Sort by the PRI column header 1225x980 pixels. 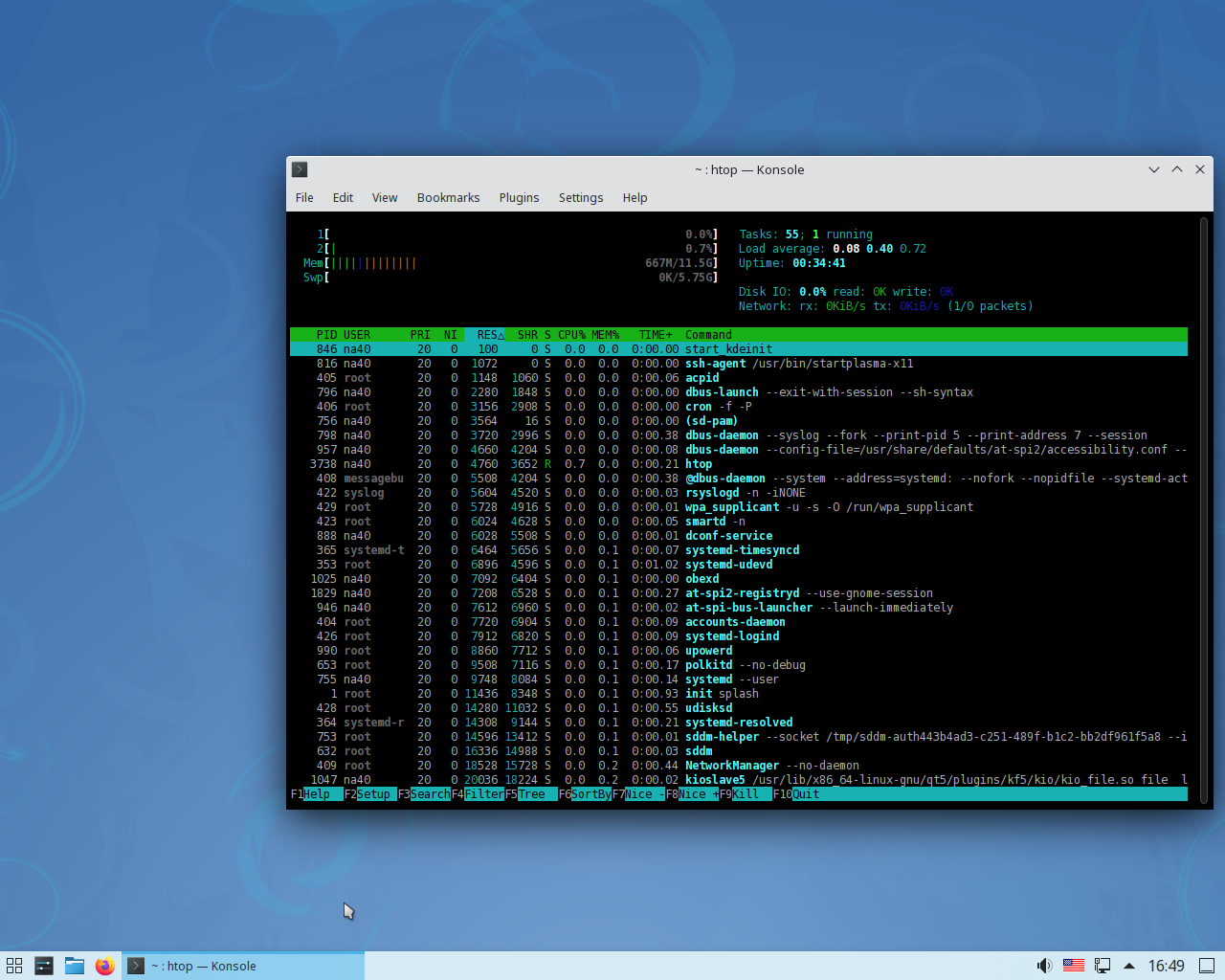point(420,335)
